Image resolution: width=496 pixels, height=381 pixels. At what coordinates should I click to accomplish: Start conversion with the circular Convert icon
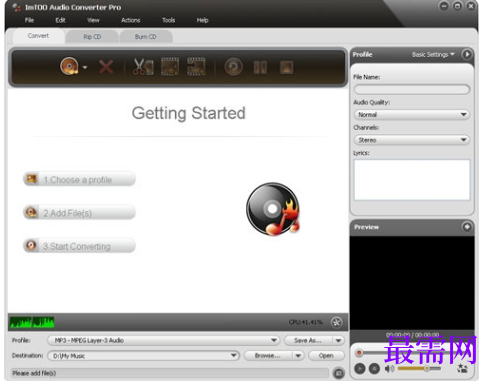[233, 67]
